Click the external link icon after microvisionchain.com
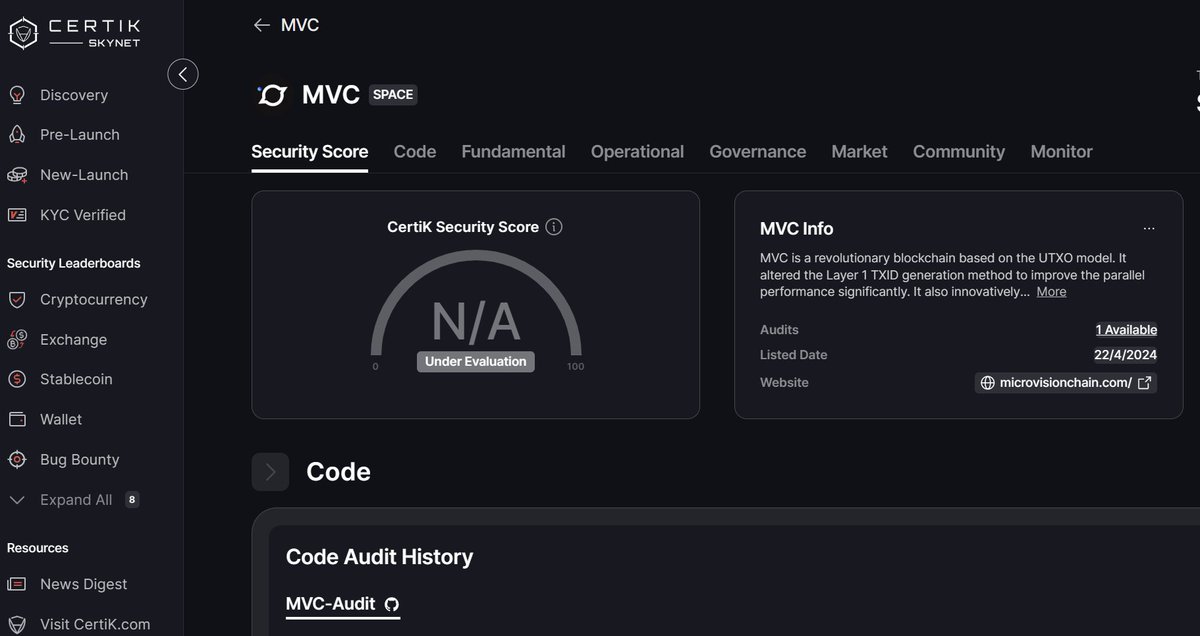Viewport: 1200px width, 636px height. [1145, 383]
